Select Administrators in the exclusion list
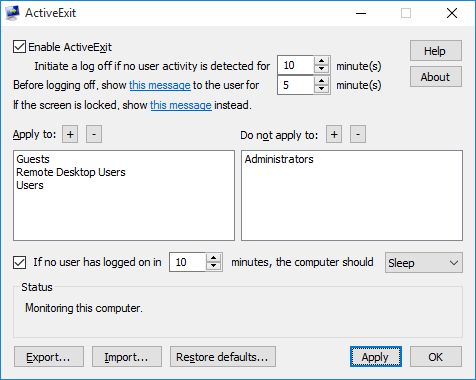This screenshot has width=476, height=380. [x=279, y=159]
